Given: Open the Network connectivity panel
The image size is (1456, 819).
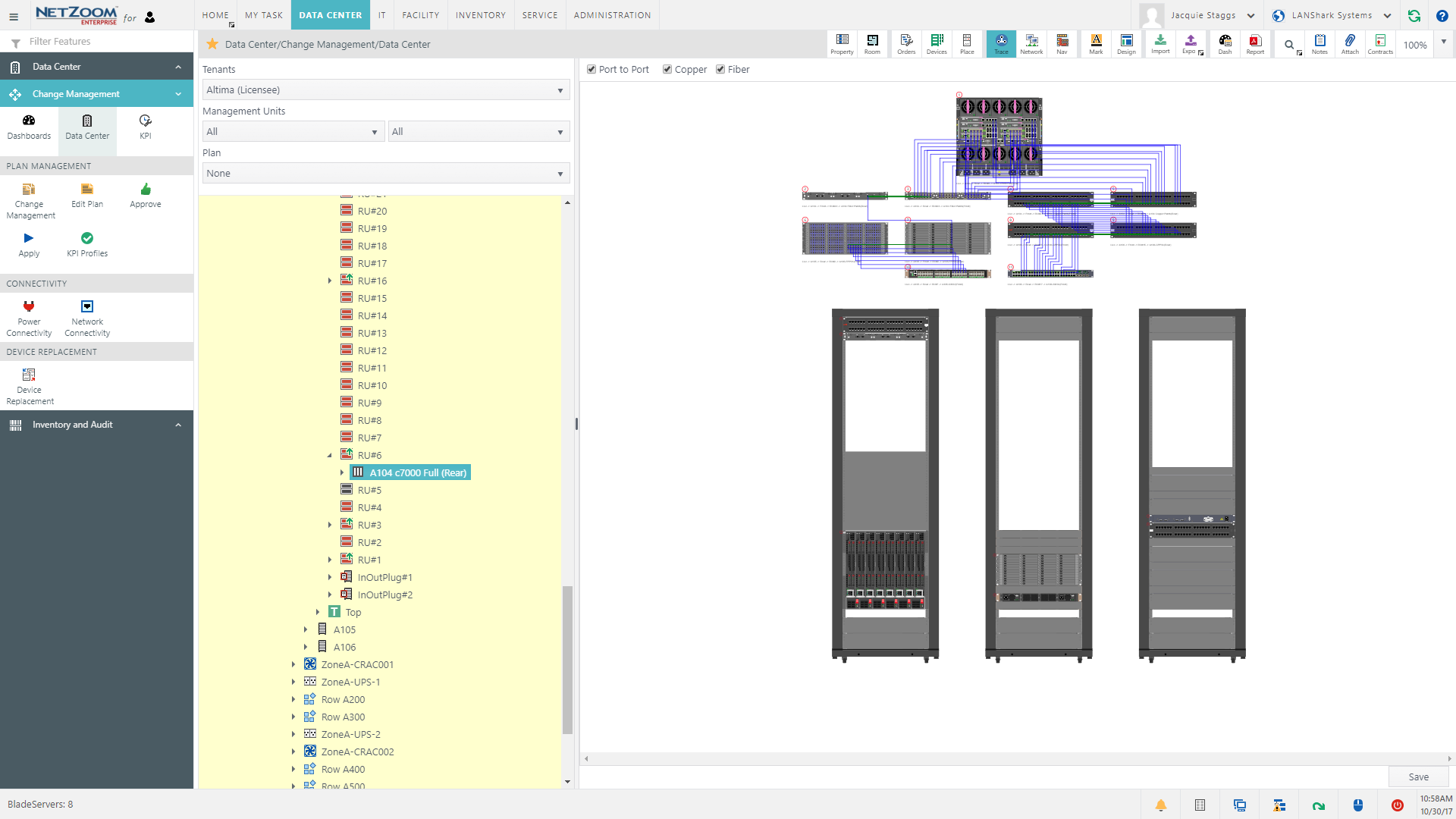Looking at the screenshot, I should [x=87, y=316].
